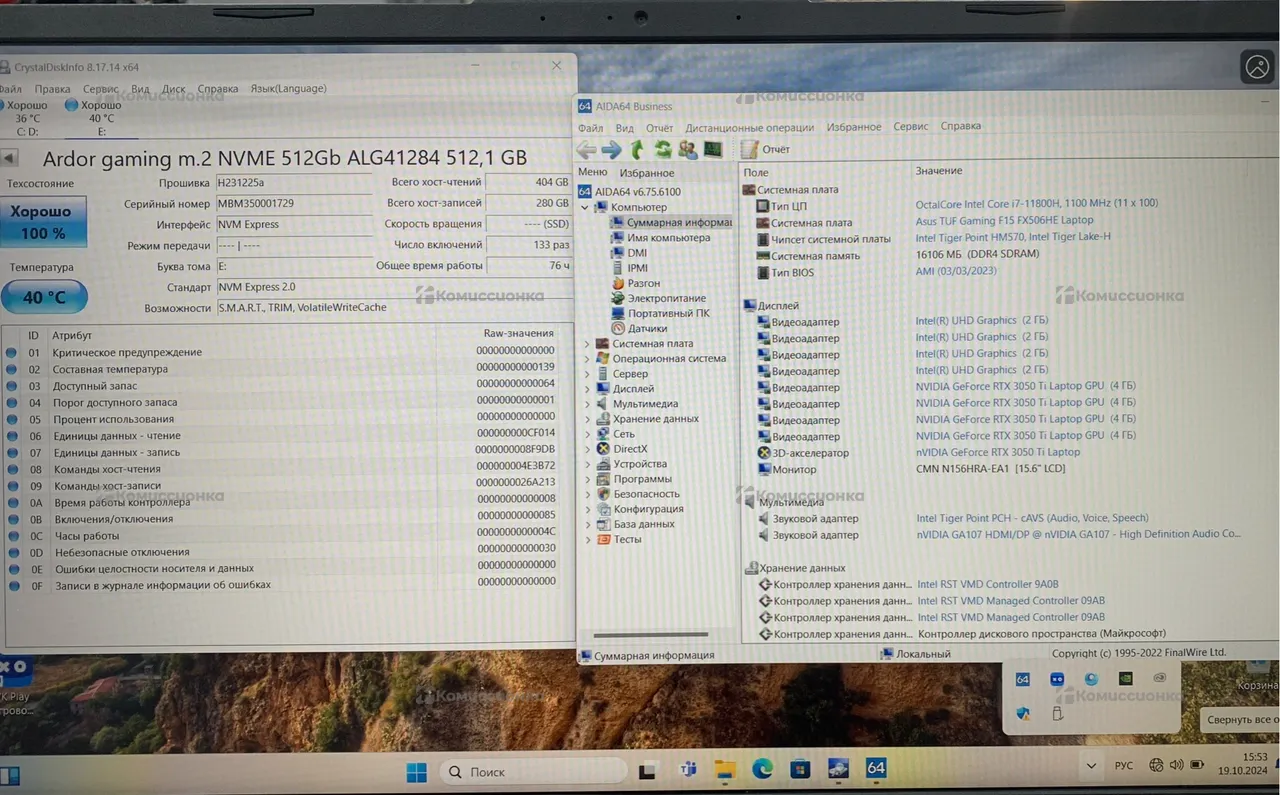The image size is (1280, 795).
Task: Select the E: disk status indicator
Action: pyautogui.click(x=93, y=117)
